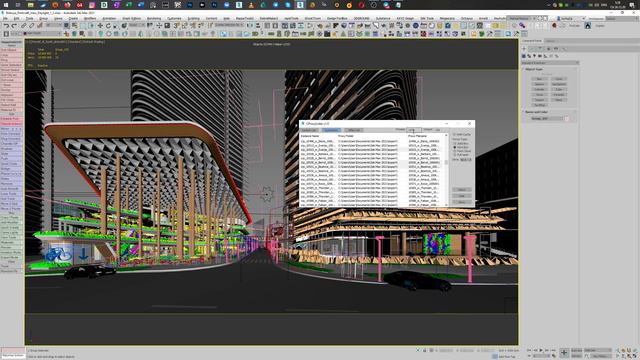Open Select by Name tool
This screenshot has width=640, height=360.
coord(75,25)
